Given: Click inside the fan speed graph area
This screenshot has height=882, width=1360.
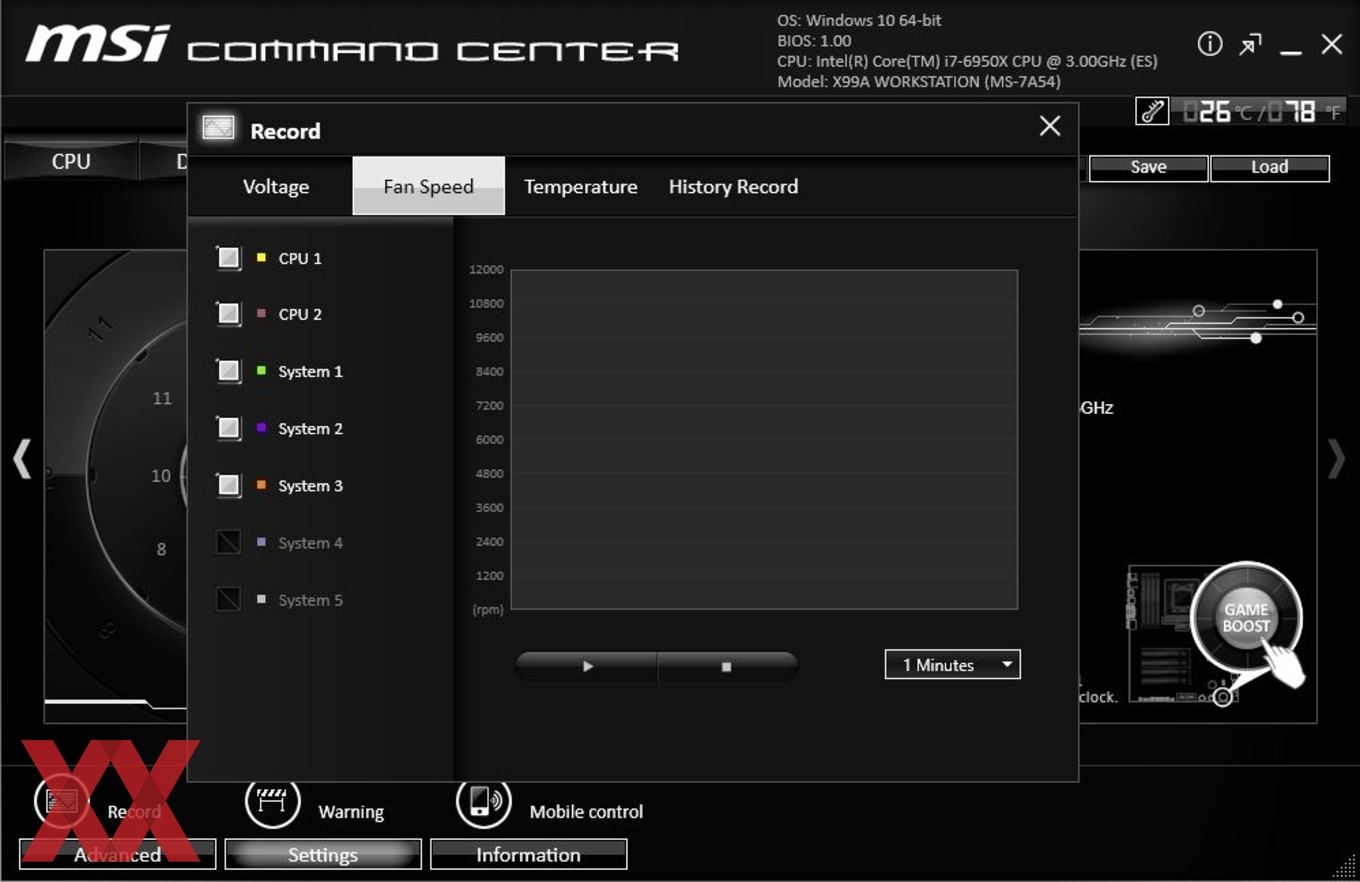Looking at the screenshot, I should [x=764, y=439].
